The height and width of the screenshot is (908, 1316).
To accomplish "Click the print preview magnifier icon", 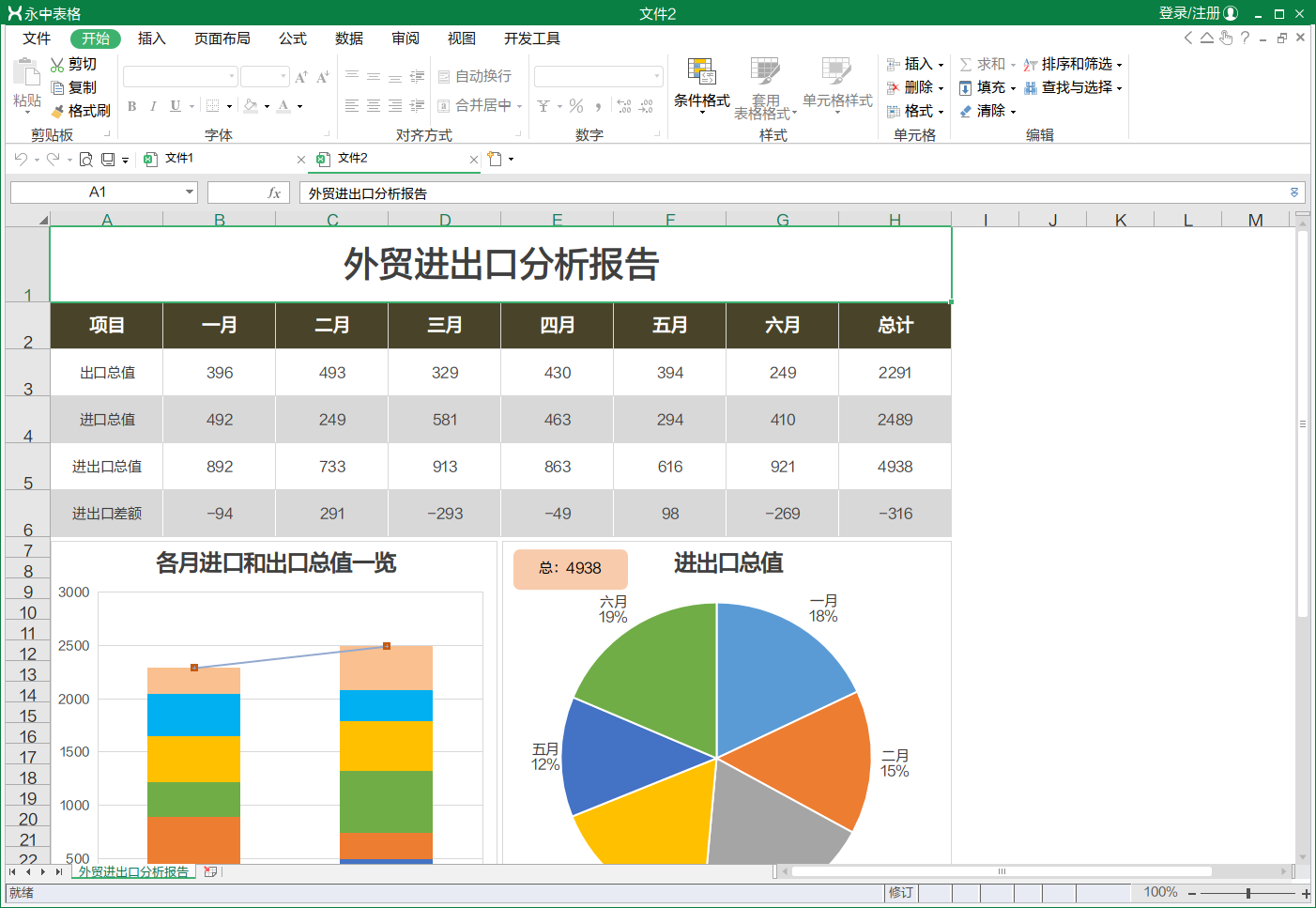I will [x=85, y=160].
